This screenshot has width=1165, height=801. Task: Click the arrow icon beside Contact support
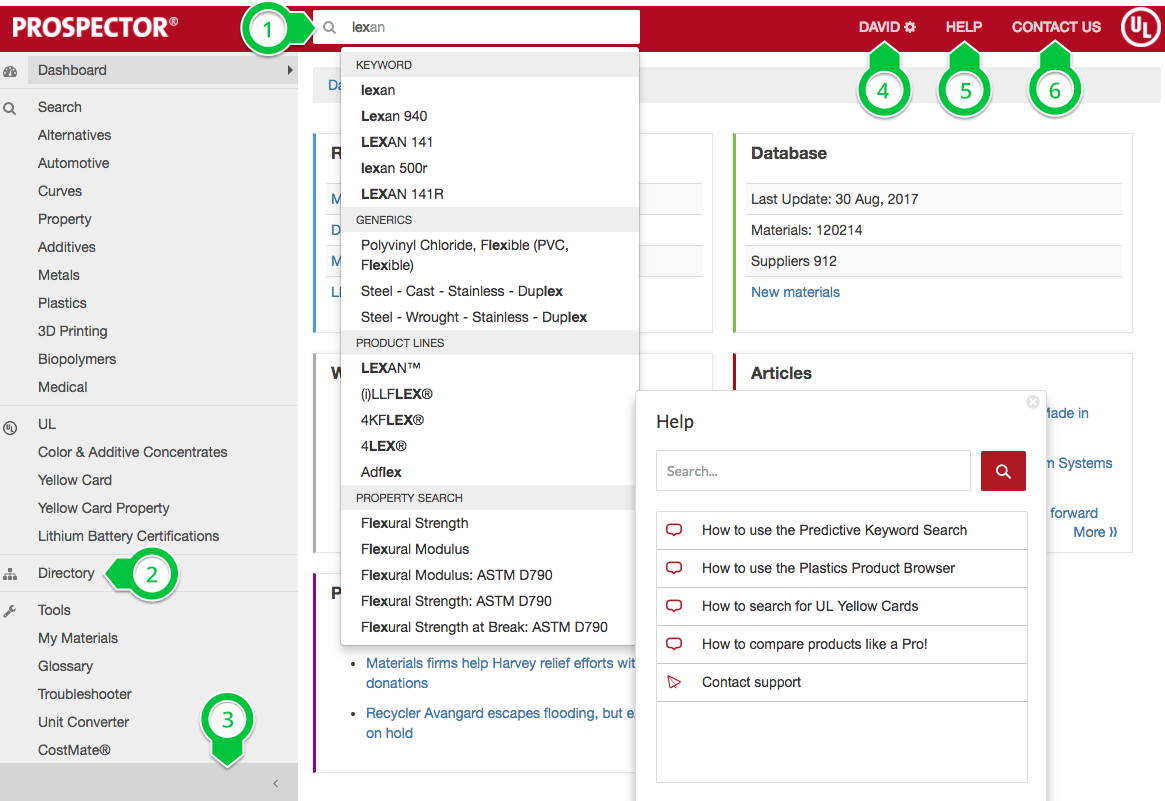(674, 682)
